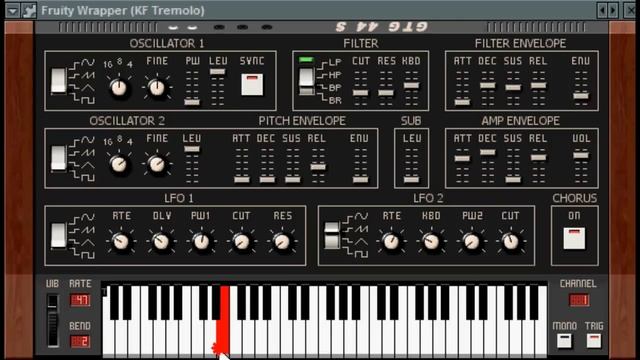640x360 pixels.
Task: Select square waveform icon in LFO 2
Action: click(361, 253)
